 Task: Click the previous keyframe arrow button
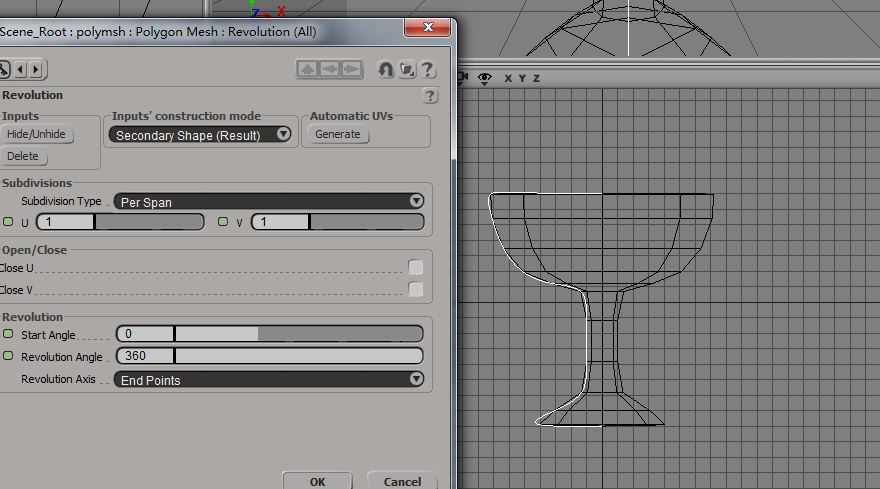pyautogui.click(x=22, y=69)
